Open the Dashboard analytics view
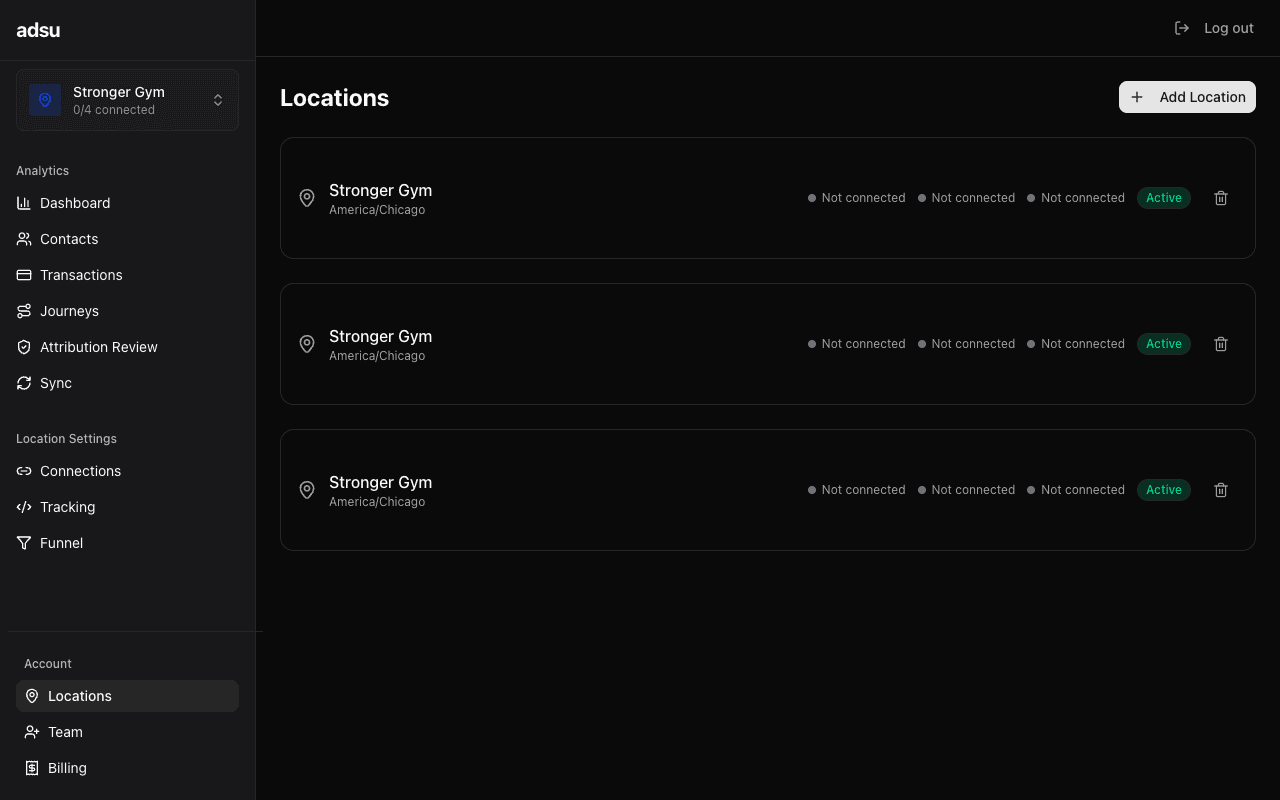The image size is (1280, 800). [74, 203]
